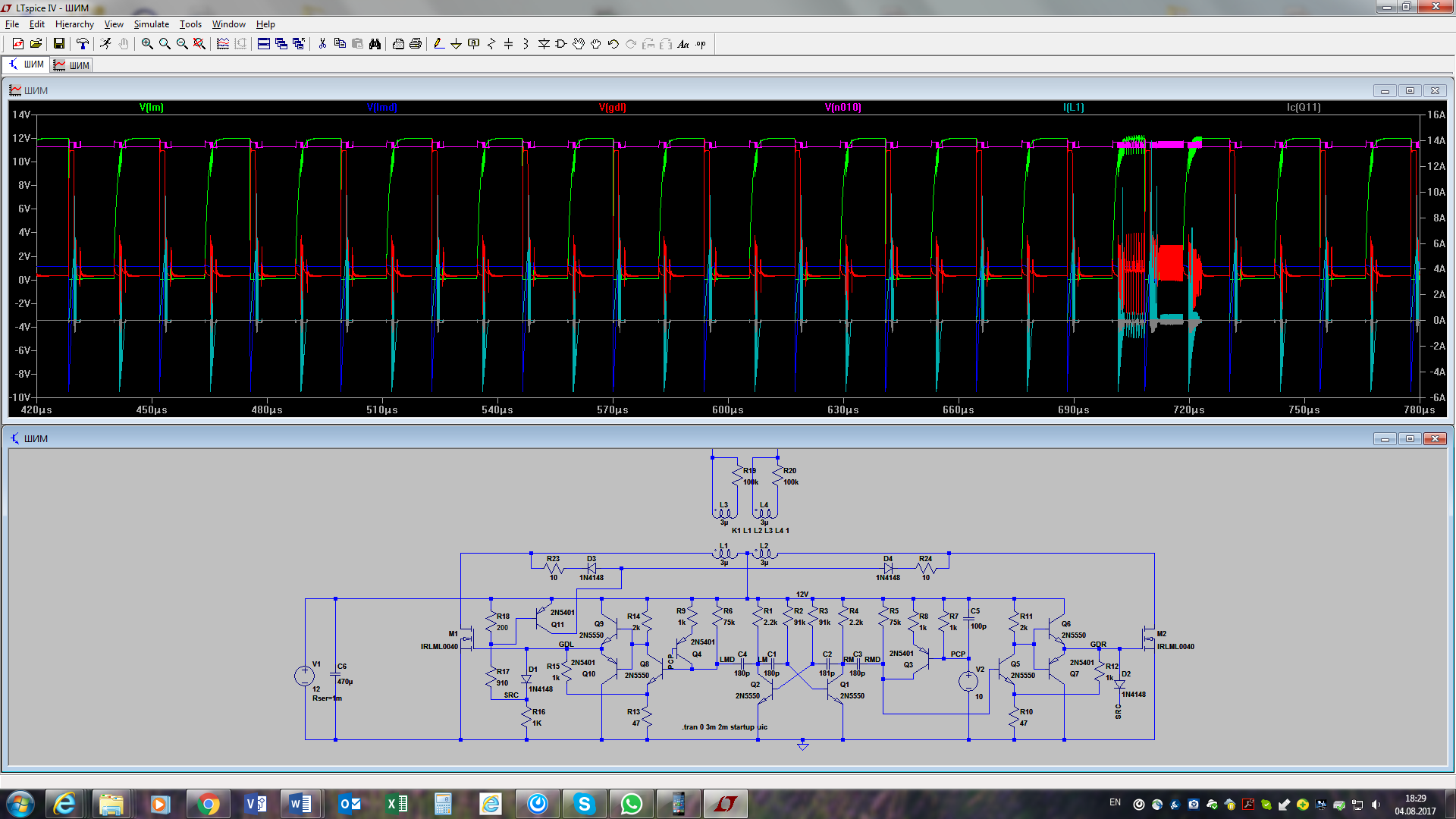Click the V(gdl) trace label
Image resolution: width=1456 pixels, height=819 pixels.
click(x=612, y=107)
